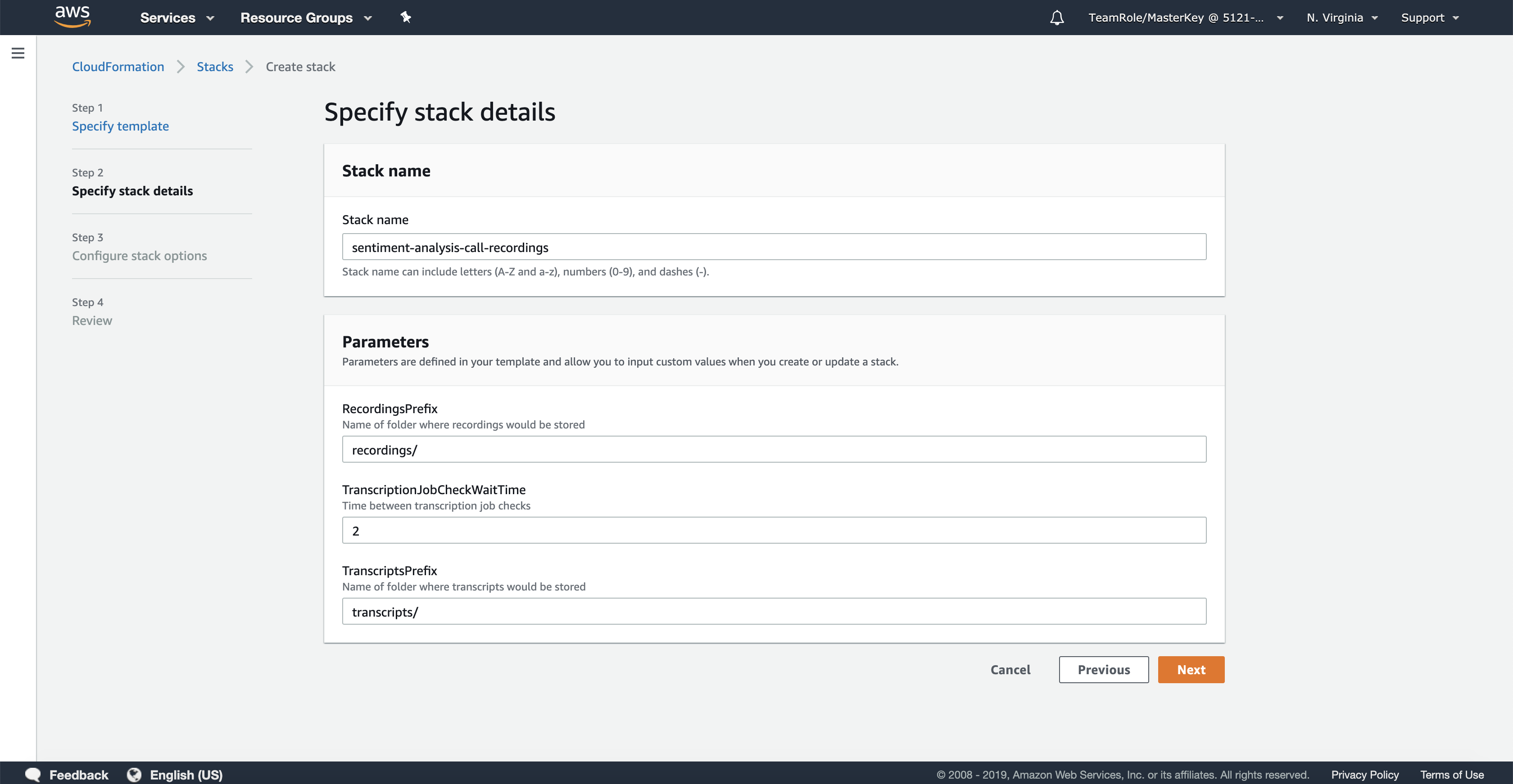Focus the Stack name input field
Image resolution: width=1513 pixels, height=784 pixels.
(774, 247)
